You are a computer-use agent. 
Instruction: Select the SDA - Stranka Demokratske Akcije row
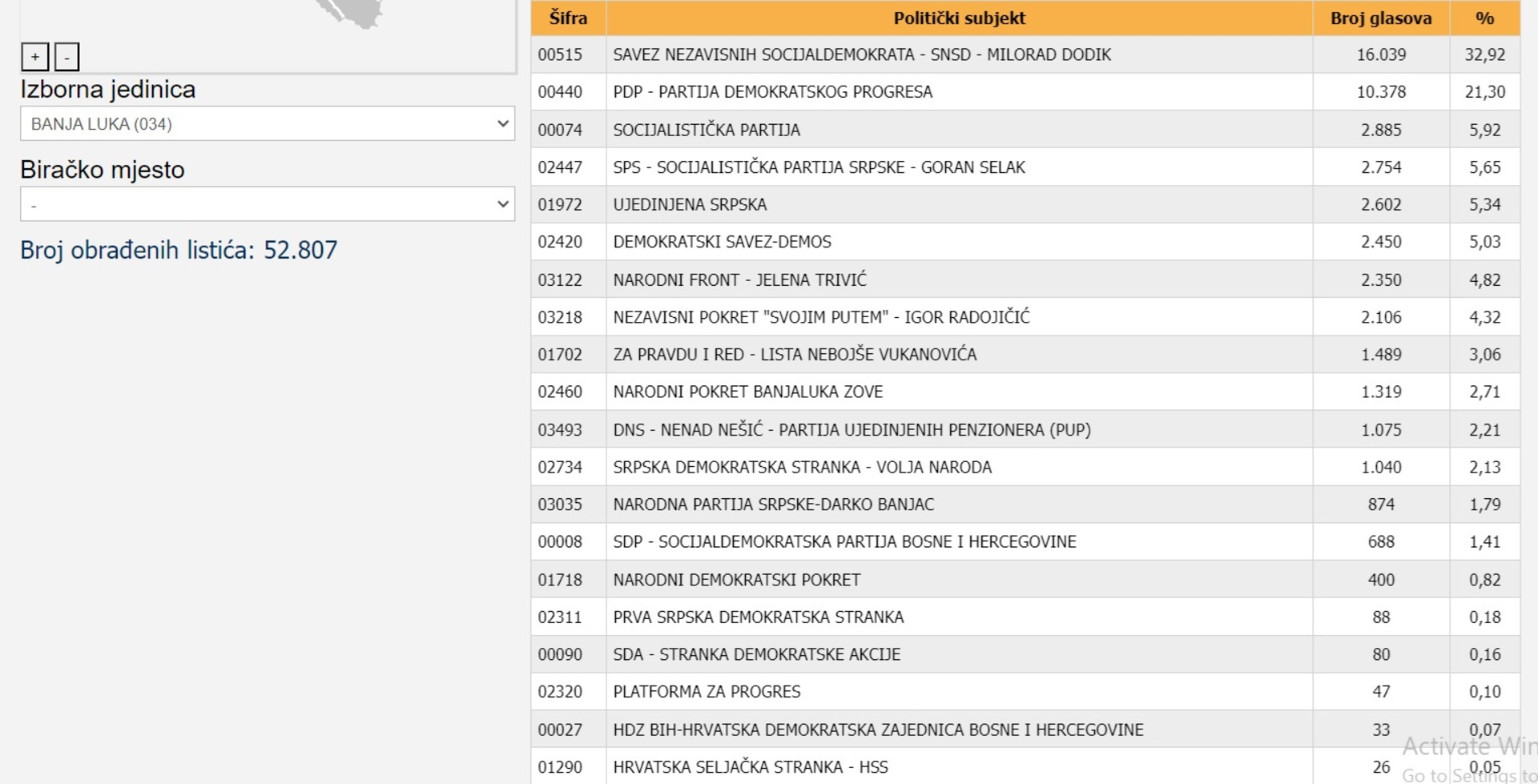(x=756, y=654)
